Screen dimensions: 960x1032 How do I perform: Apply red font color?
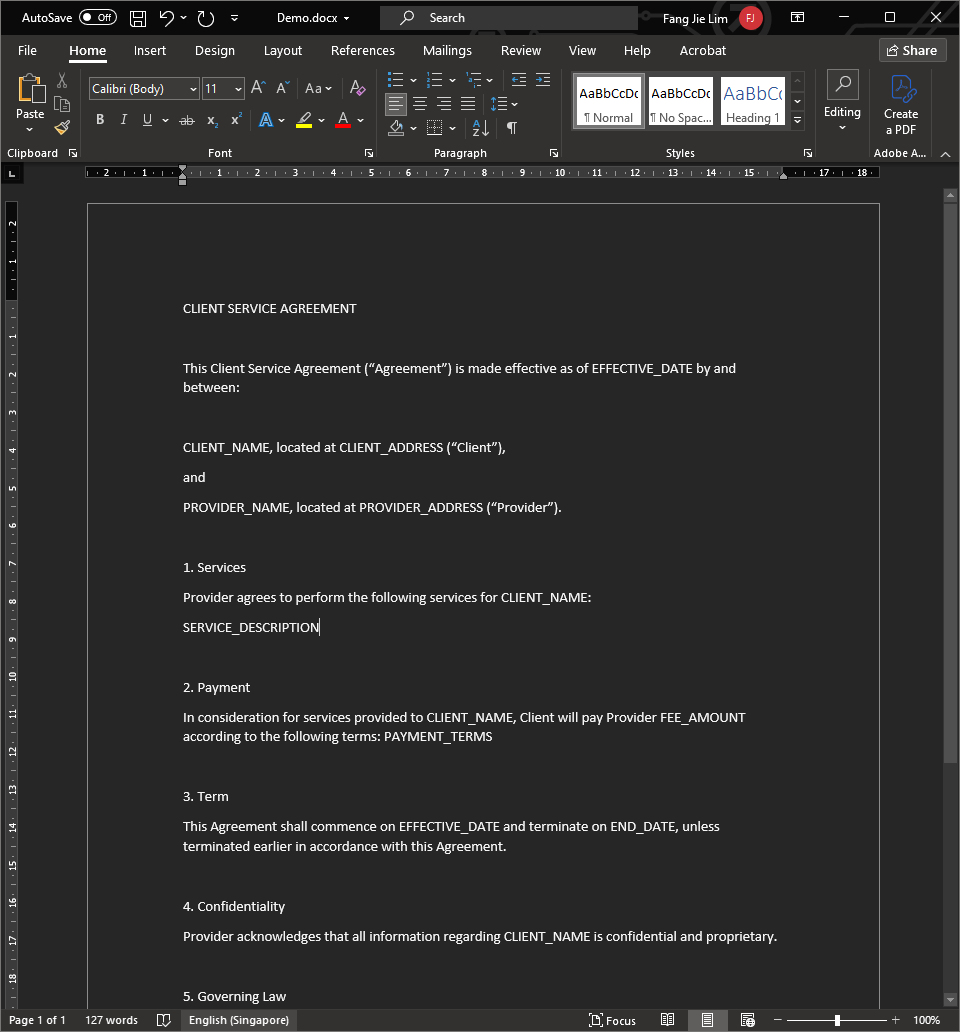pos(343,120)
